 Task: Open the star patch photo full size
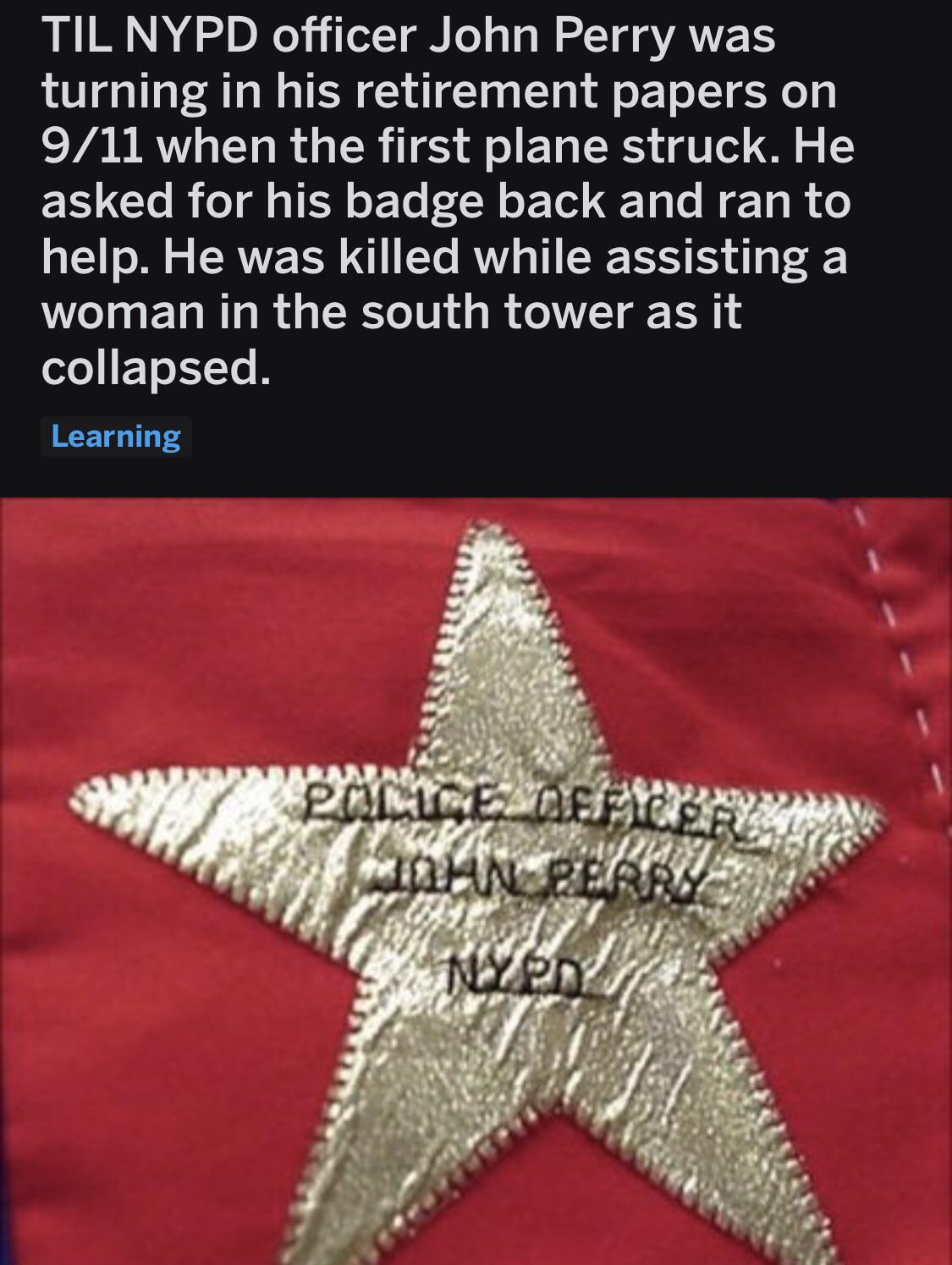476,881
